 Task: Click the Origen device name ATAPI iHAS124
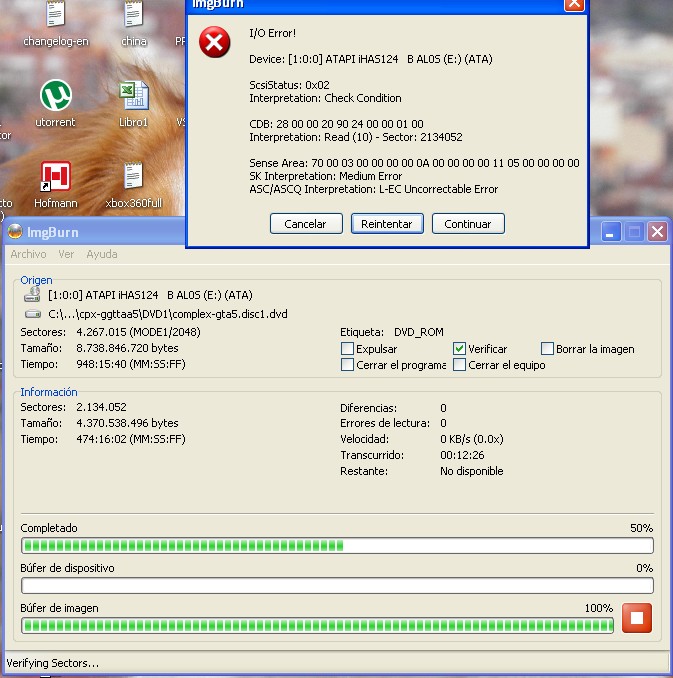coord(150,295)
